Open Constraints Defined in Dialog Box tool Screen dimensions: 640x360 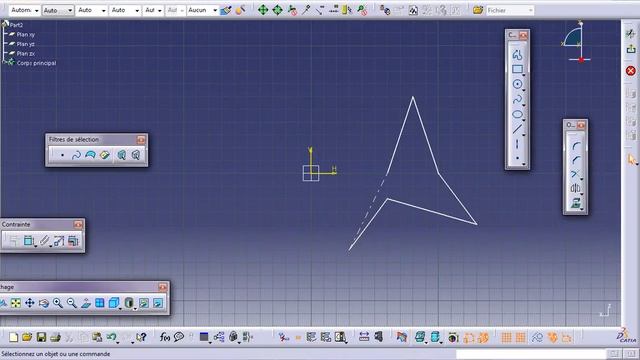click(x=14, y=241)
